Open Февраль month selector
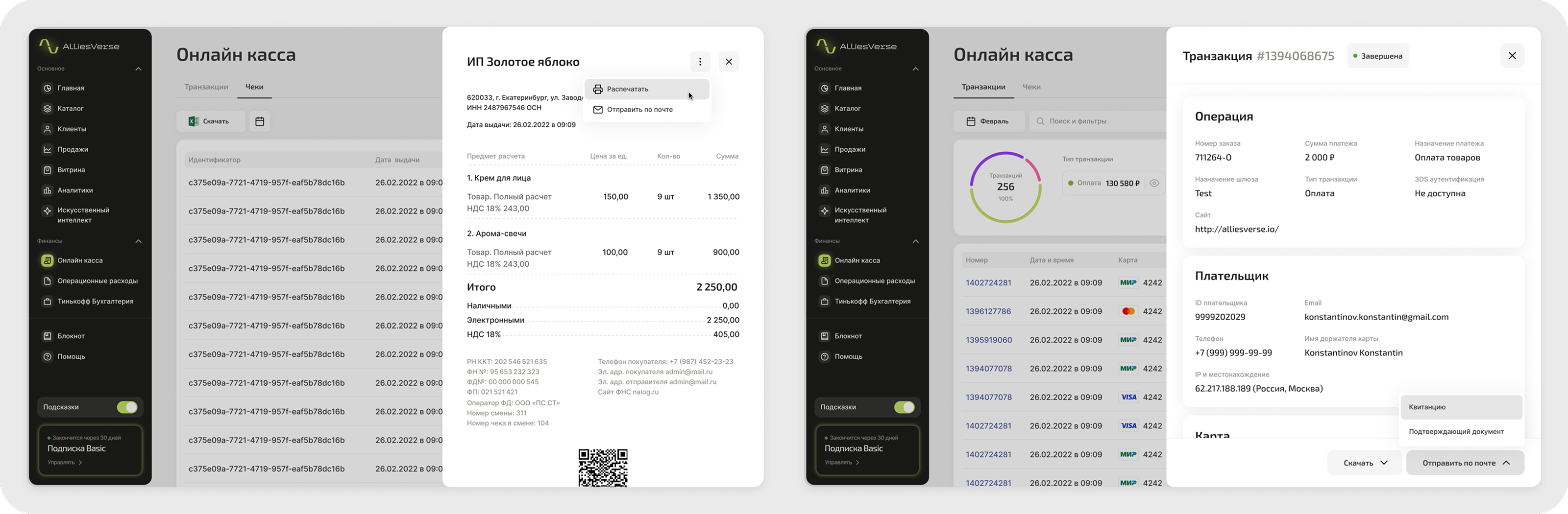 [988, 121]
